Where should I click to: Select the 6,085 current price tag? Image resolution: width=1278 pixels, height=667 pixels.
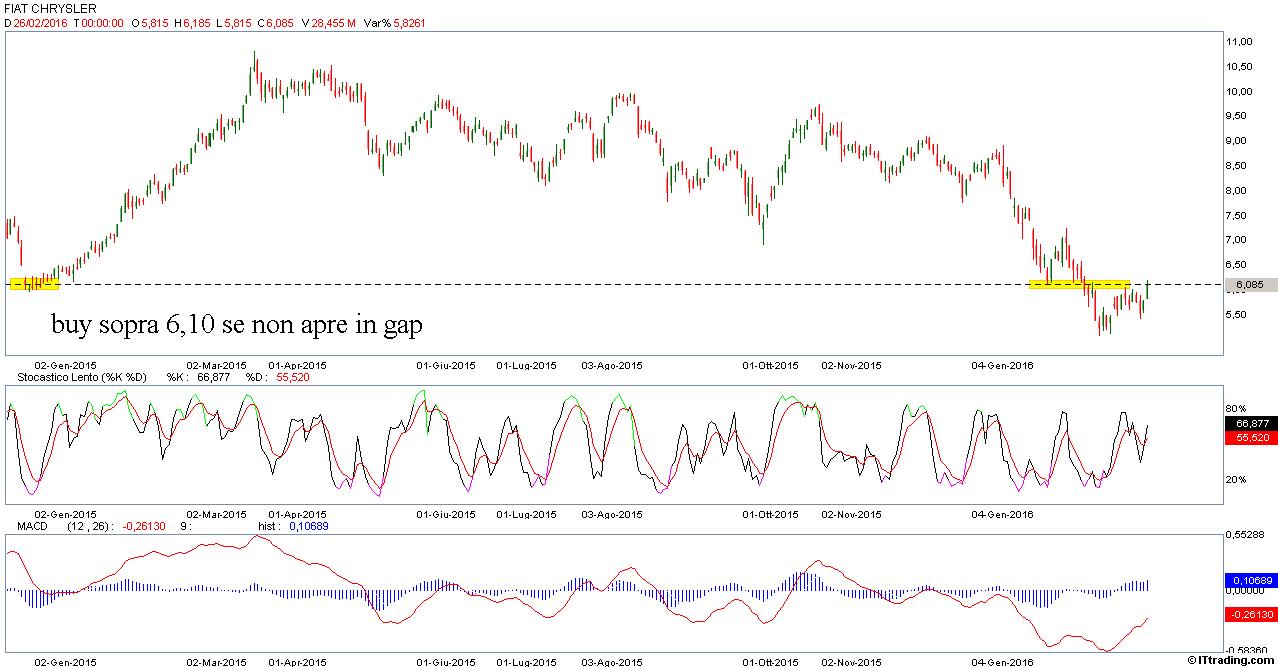(x=1250, y=285)
